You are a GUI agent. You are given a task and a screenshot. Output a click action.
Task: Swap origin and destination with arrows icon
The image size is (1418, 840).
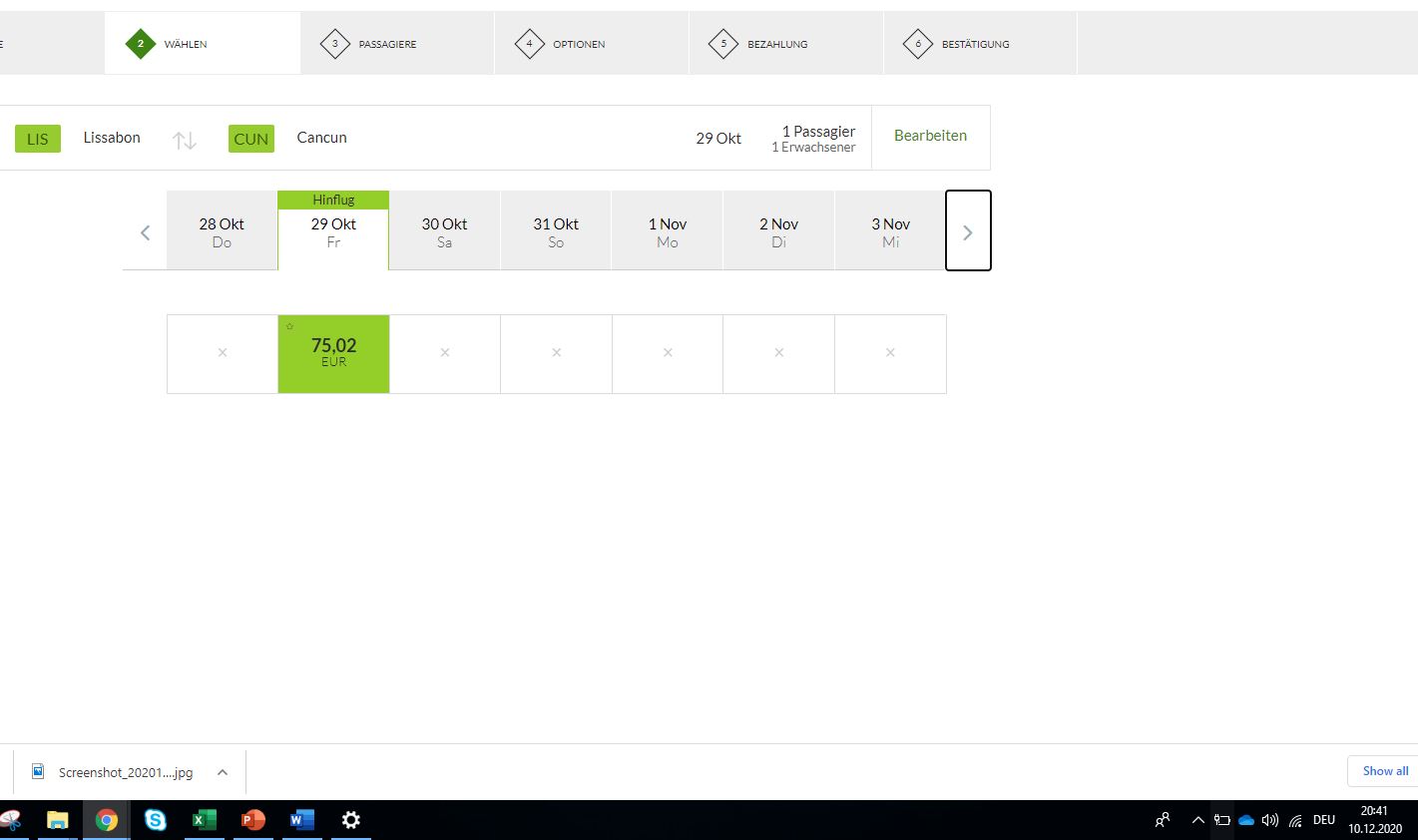click(x=185, y=141)
